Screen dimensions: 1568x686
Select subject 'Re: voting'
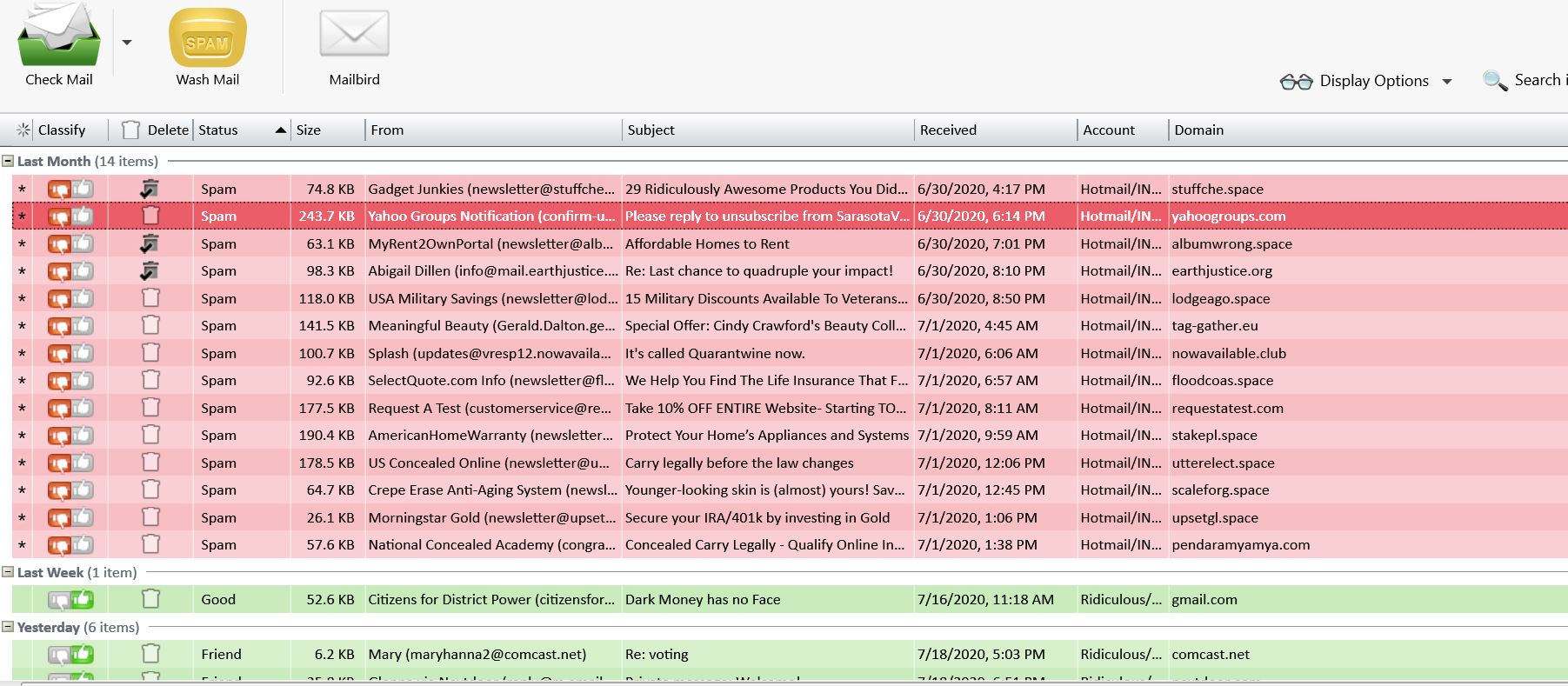tap(657, 654)
